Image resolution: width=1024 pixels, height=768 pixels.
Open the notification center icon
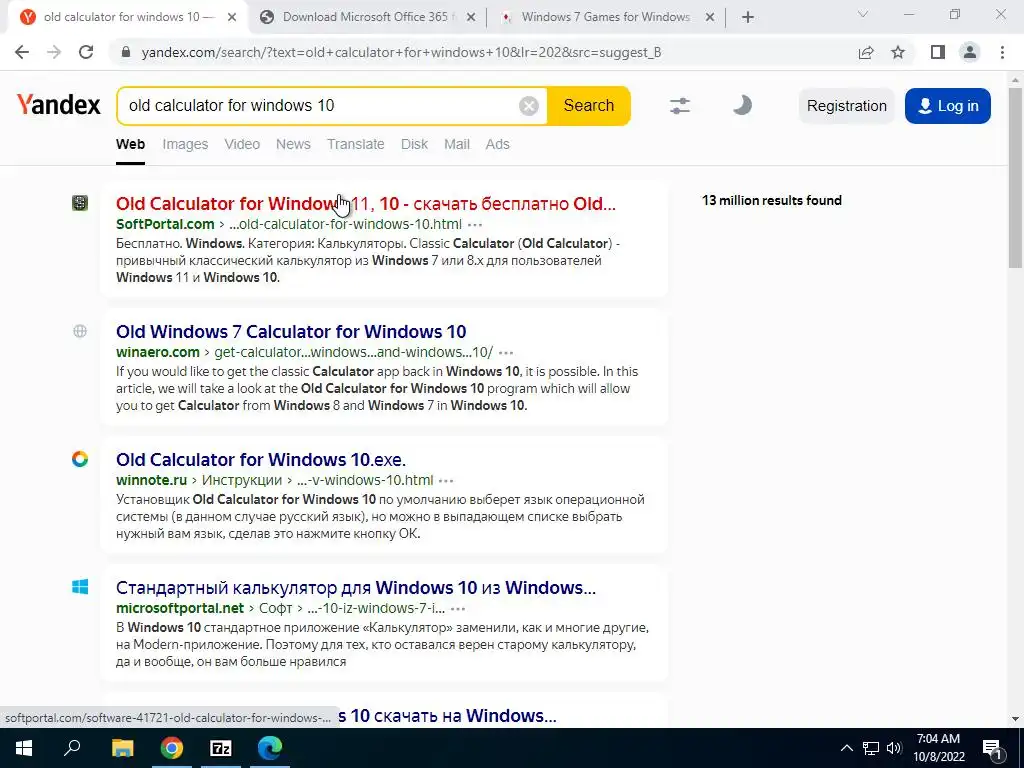[x=992, y=748]
